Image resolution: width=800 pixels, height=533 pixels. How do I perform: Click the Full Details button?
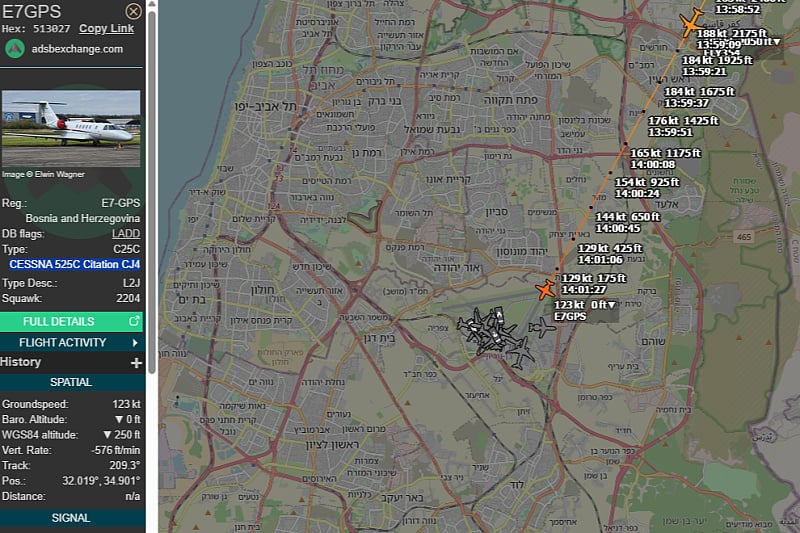[59, 322]
